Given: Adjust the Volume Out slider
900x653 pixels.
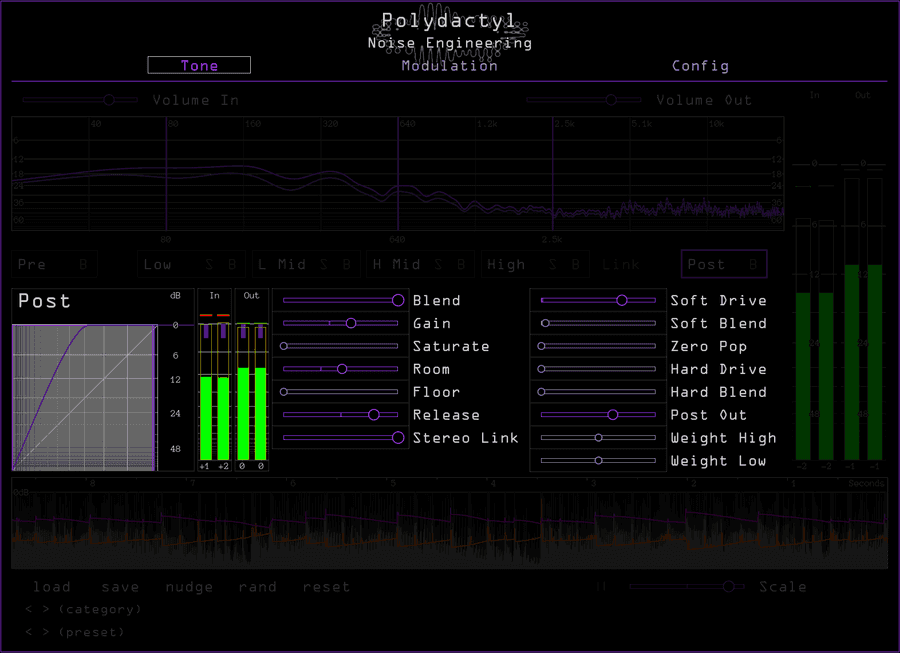Looking at the screenshot, I should [x=584, y=100].
